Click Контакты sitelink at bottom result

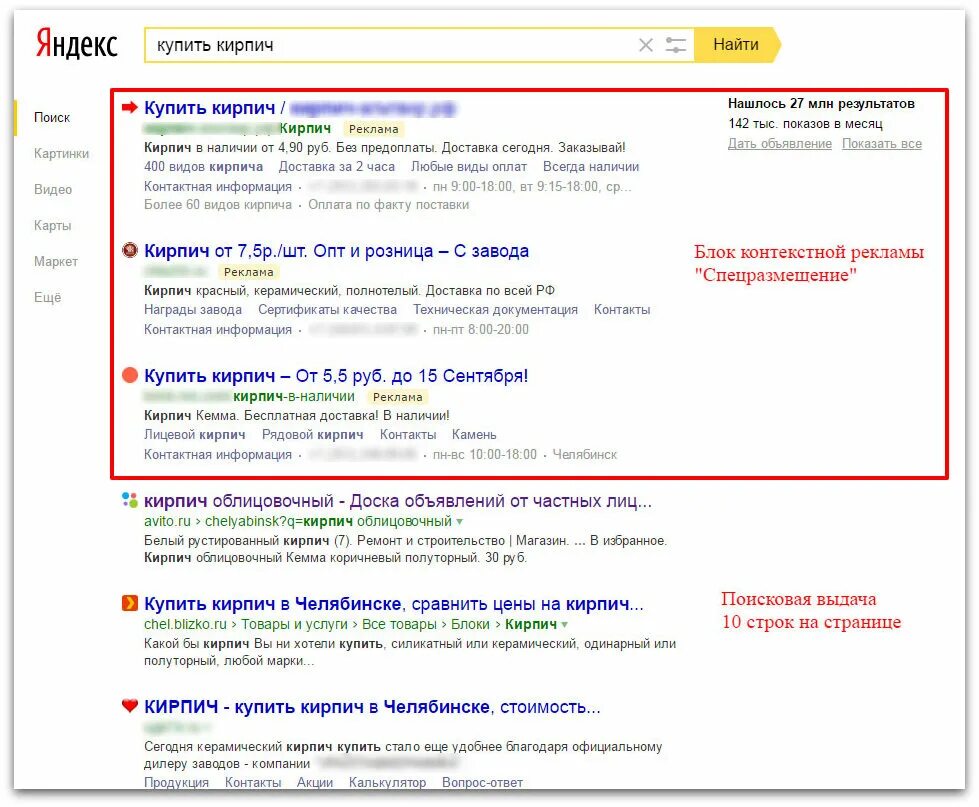tap(253, 783)
